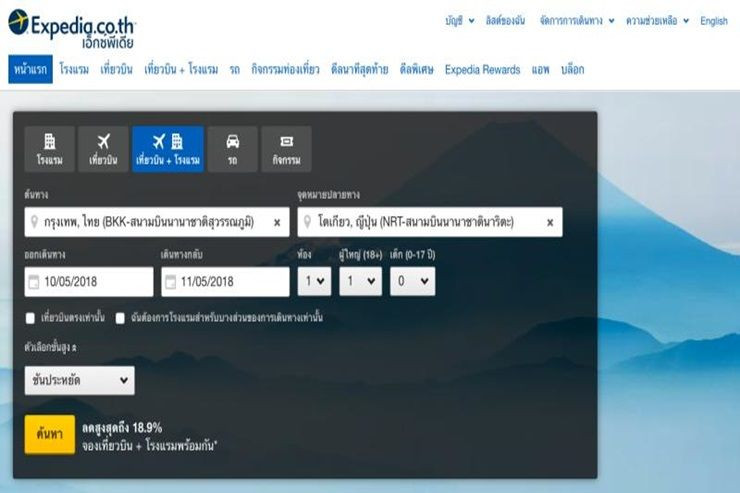Screen dimensions: 740x493
Task: Clear the Tokyo destination field with X
Action: click(550, 223)
